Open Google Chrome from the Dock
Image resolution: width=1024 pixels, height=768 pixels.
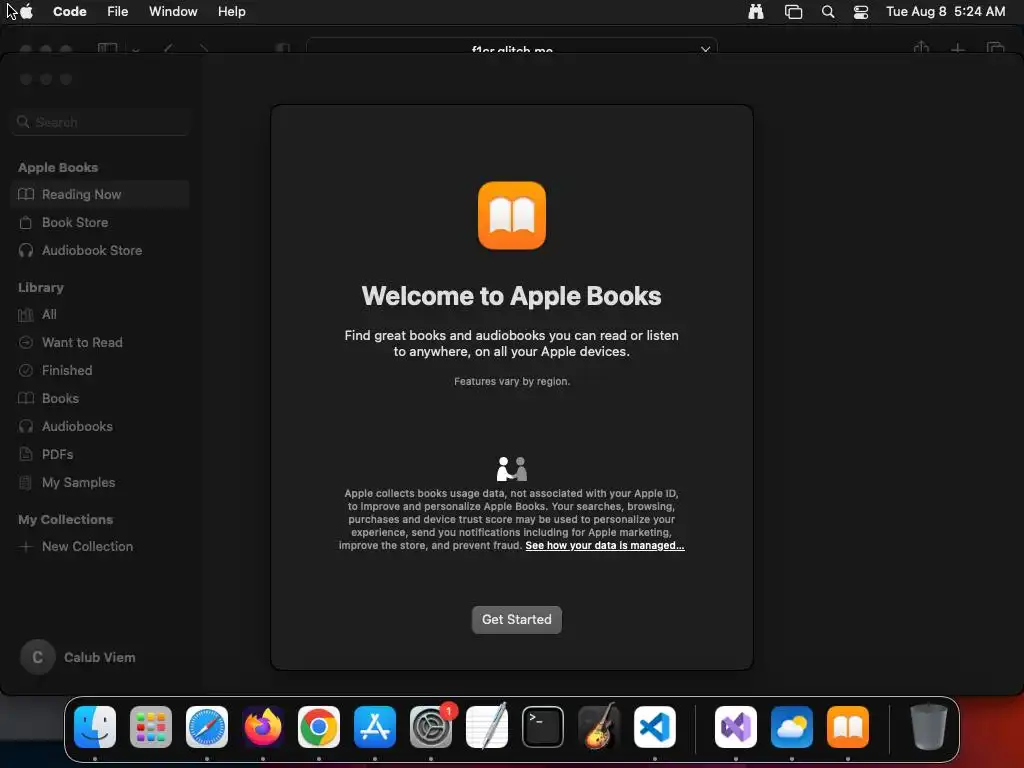(x=319, y=727)
